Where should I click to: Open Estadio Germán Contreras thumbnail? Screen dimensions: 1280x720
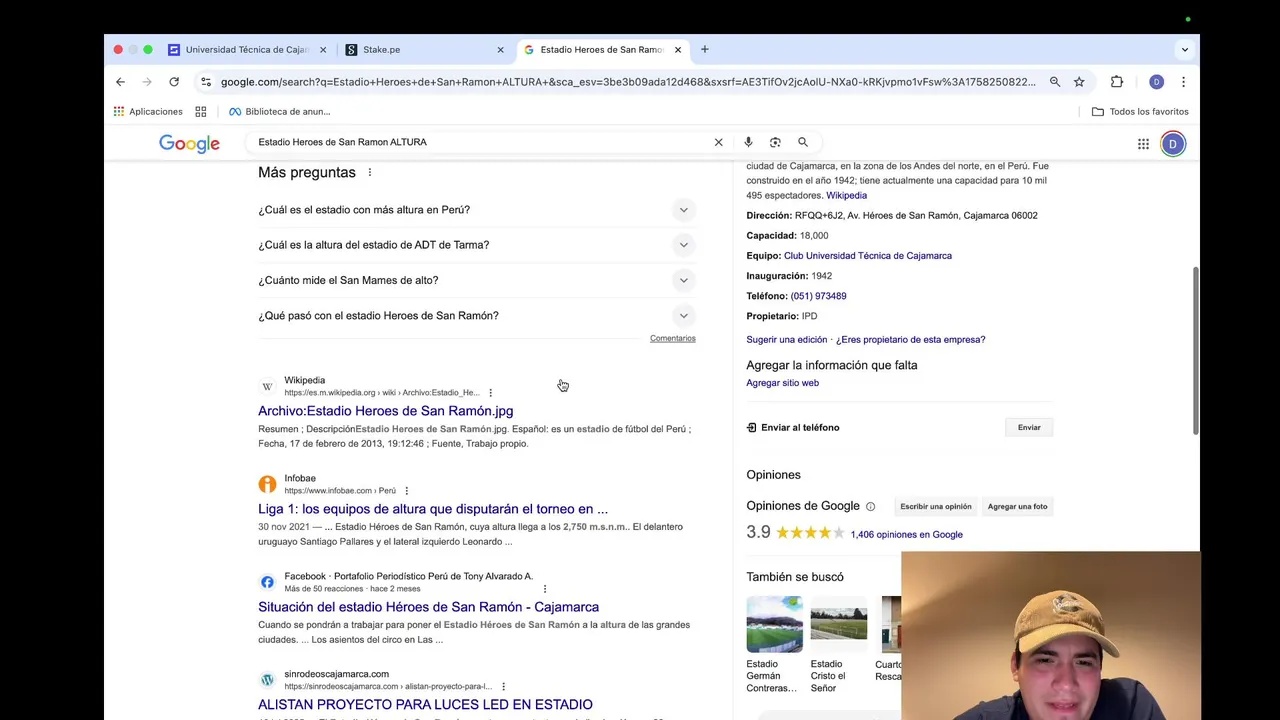coord(774,624)
